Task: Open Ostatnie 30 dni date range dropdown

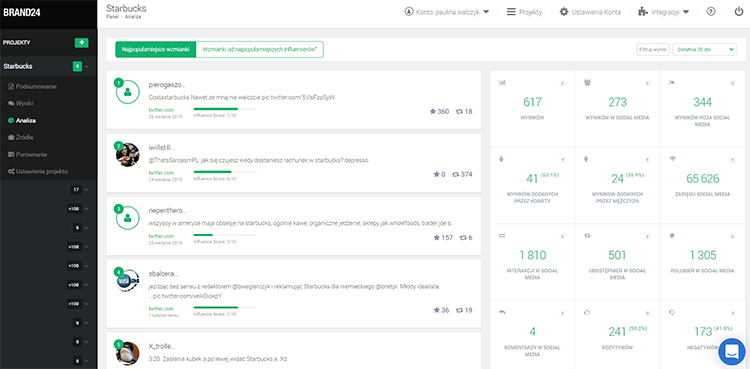Action: [705, 49]
